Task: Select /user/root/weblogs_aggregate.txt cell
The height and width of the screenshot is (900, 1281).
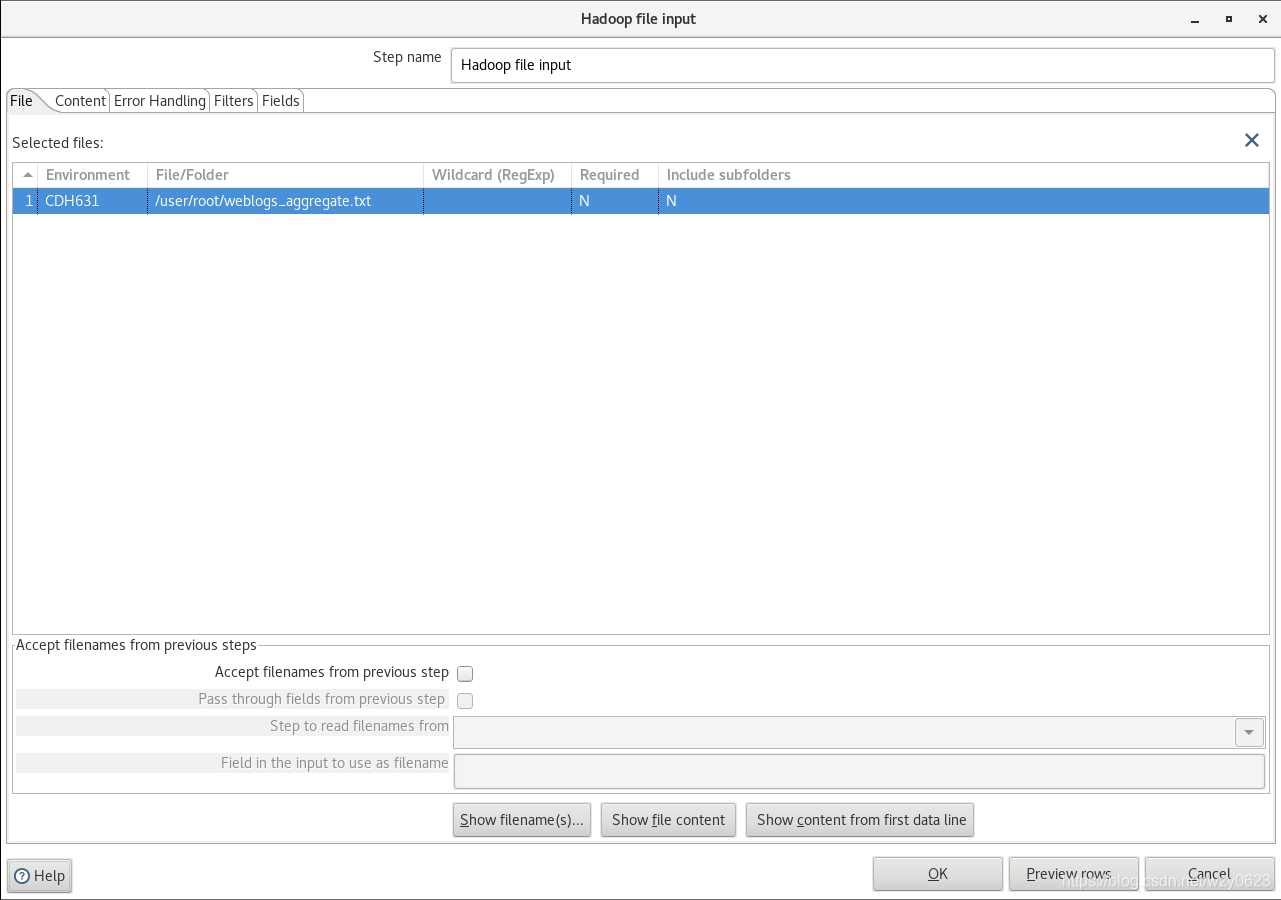Action: (285, 201)
